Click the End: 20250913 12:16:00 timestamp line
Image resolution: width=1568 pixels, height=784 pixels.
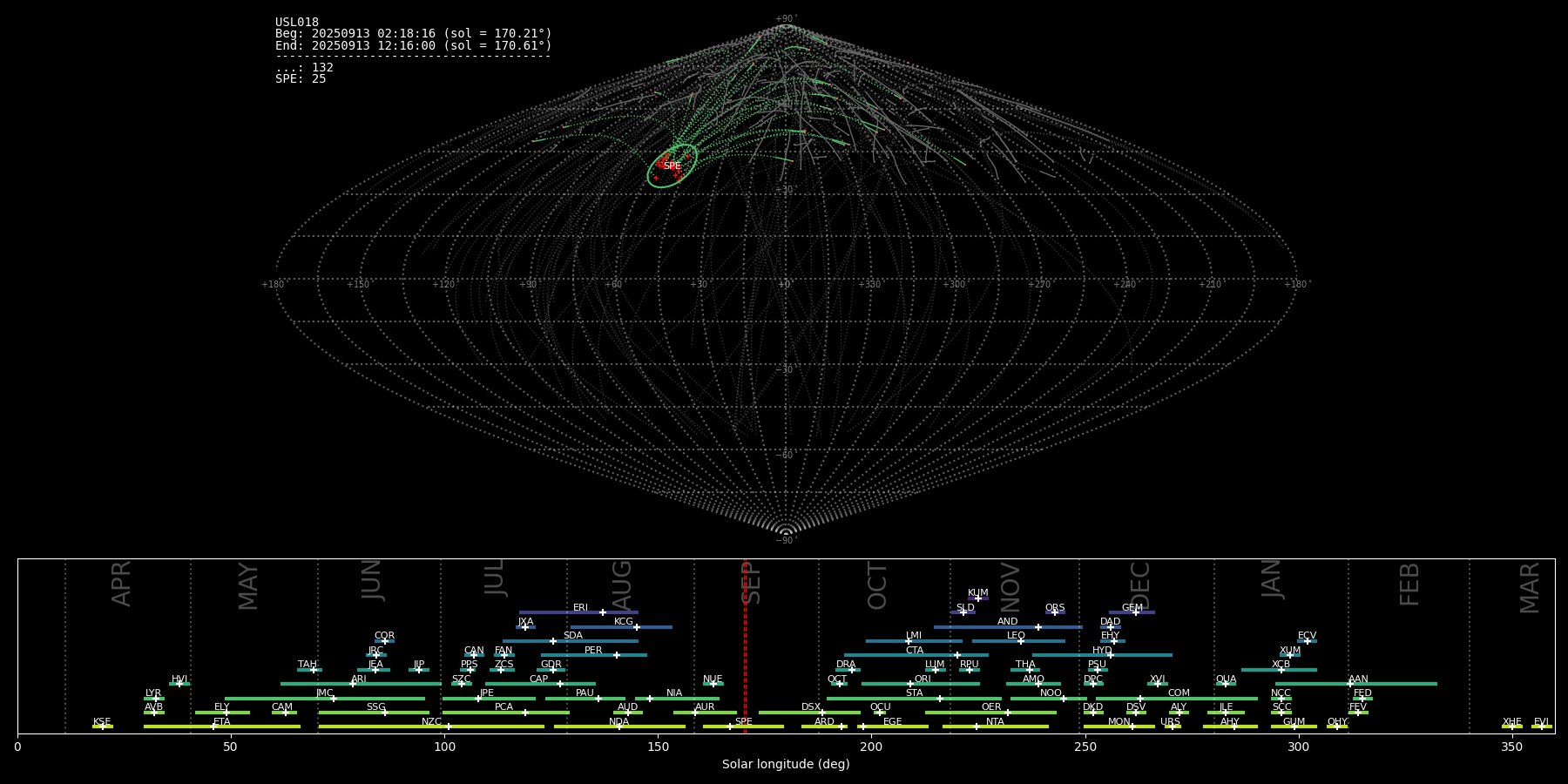coord(414,45)
